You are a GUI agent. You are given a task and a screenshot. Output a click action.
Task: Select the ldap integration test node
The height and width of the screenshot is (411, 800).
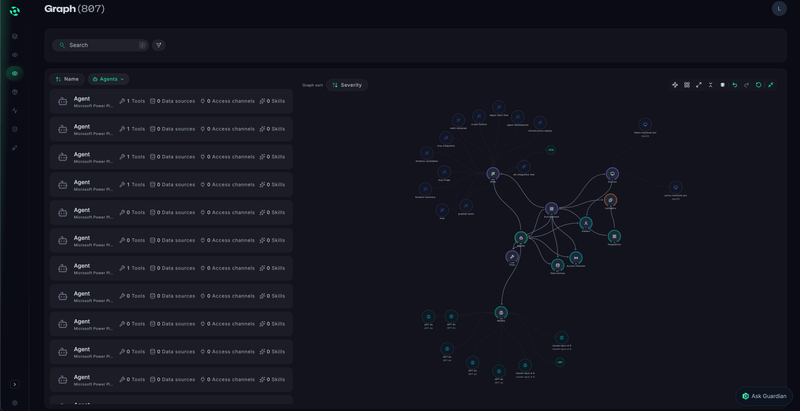coord(524,166)
